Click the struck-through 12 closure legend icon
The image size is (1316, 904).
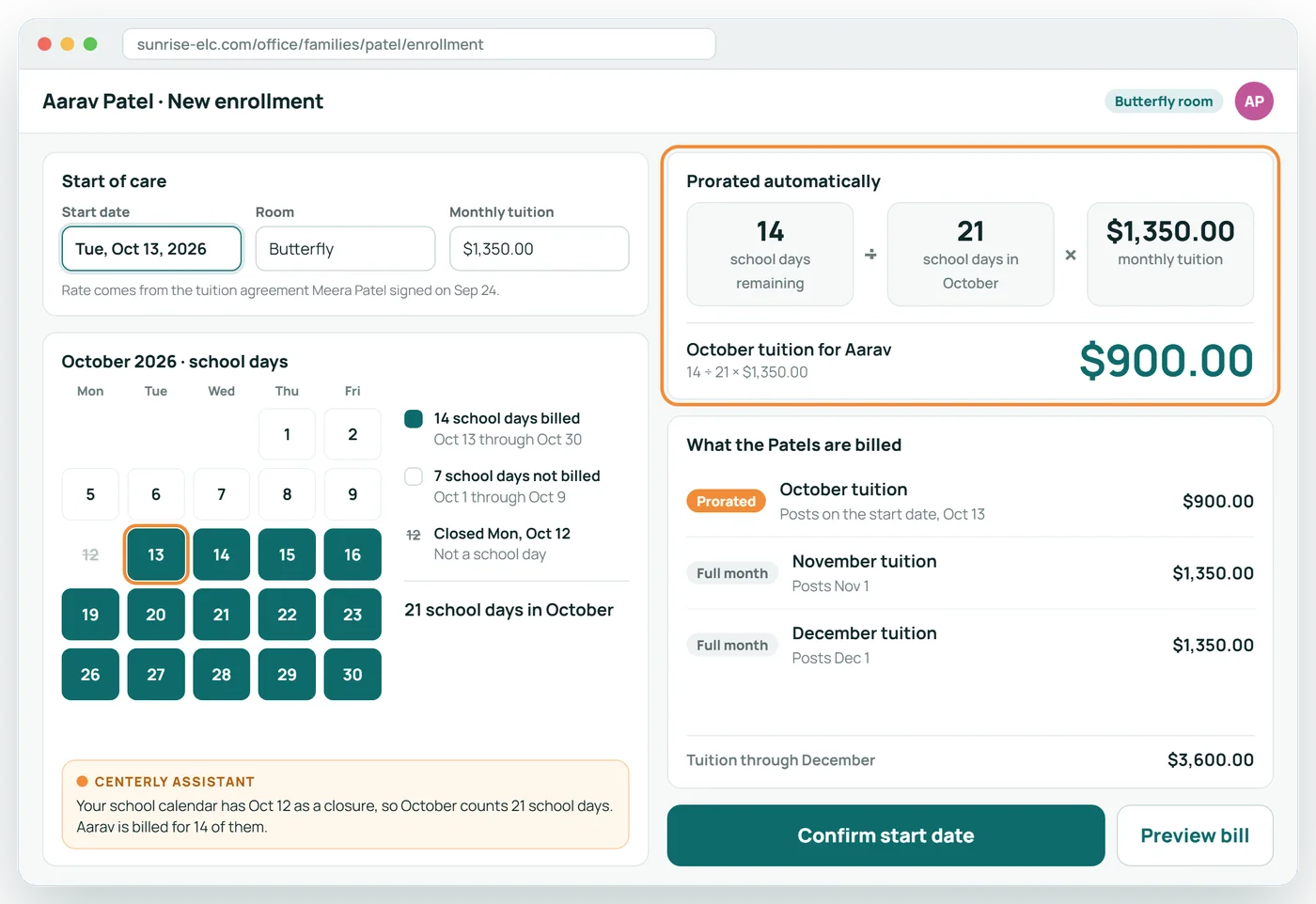pyautogui.click(x=414, y=535)
